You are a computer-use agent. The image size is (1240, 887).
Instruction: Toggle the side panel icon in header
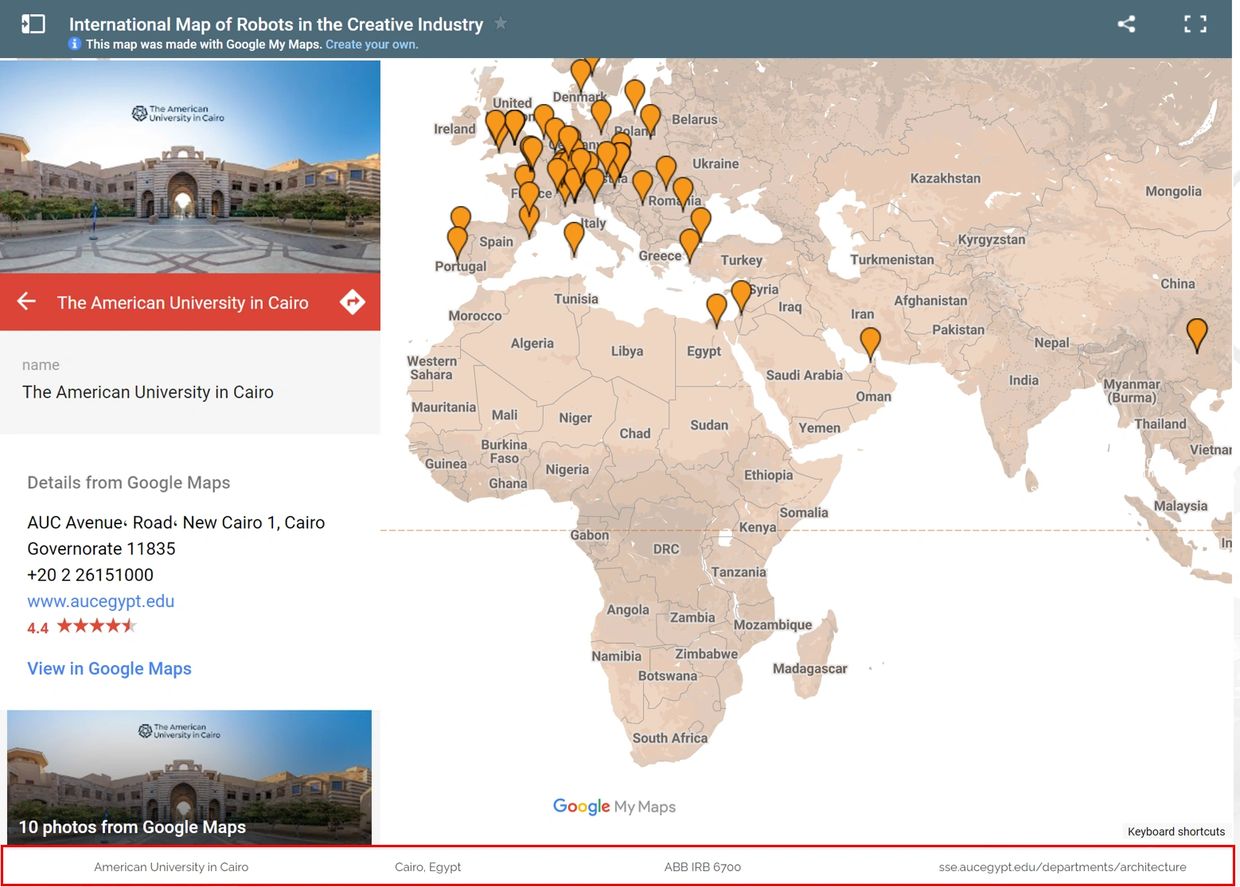coord(33,24)
